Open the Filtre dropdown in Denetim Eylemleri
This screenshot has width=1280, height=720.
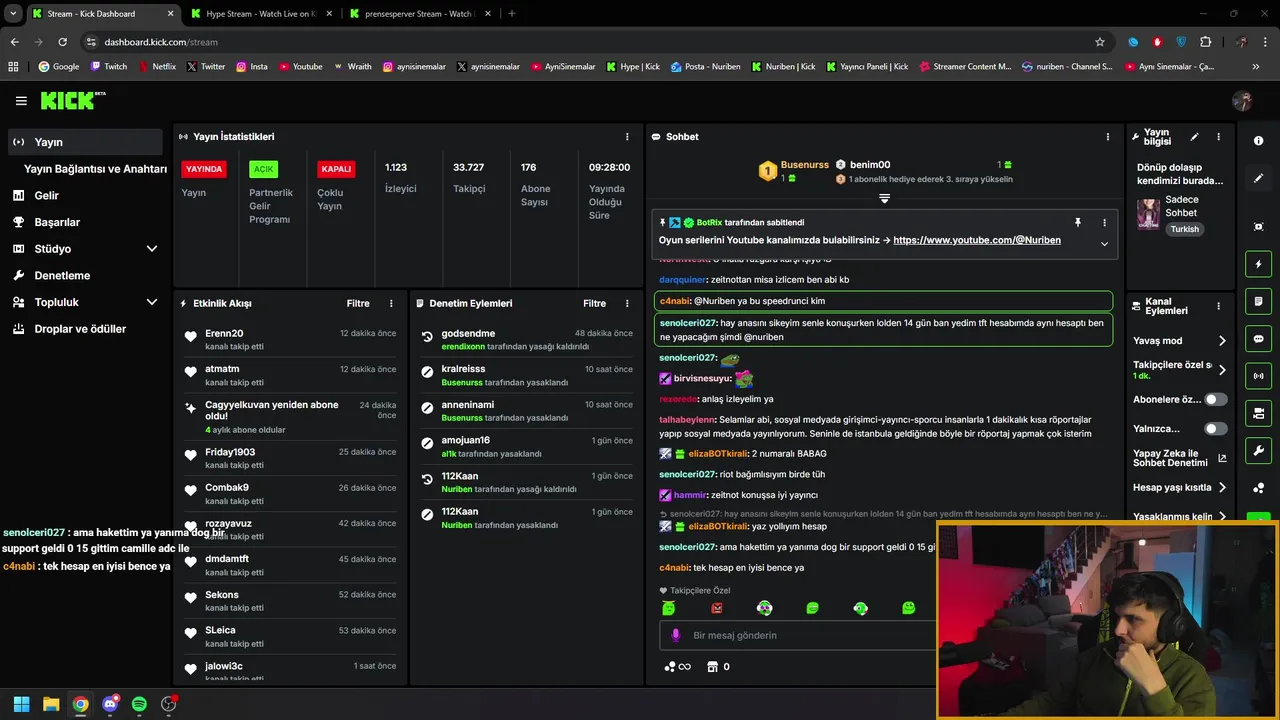click(x=595, y=303)
